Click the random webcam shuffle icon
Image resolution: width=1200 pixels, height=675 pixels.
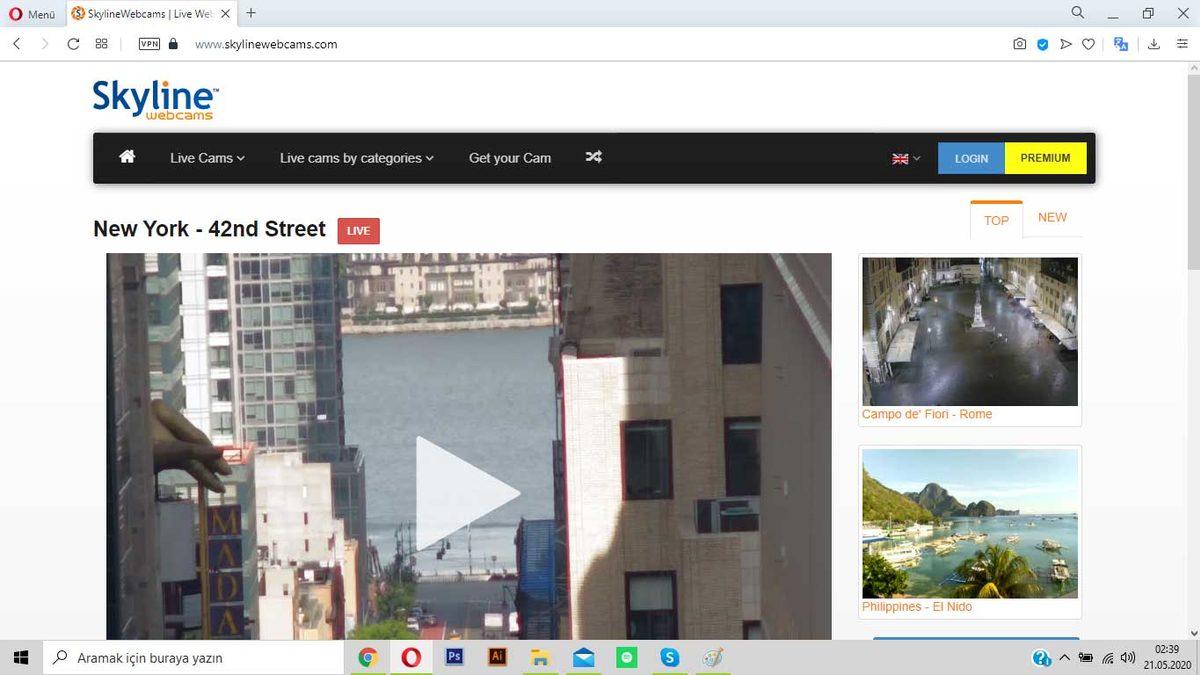593,157
